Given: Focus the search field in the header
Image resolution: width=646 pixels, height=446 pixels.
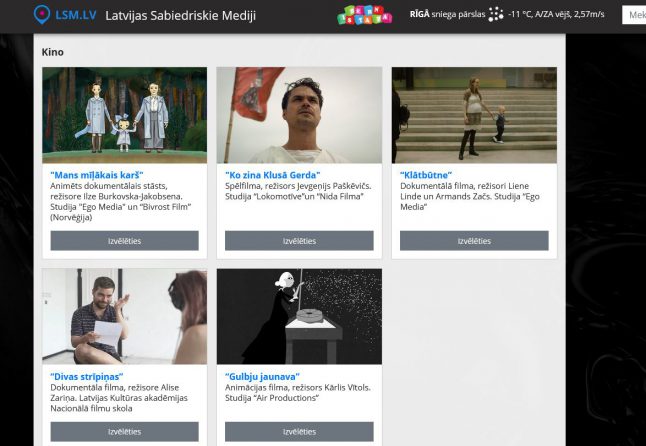Looking at the screenshot, I should [634, 15].
